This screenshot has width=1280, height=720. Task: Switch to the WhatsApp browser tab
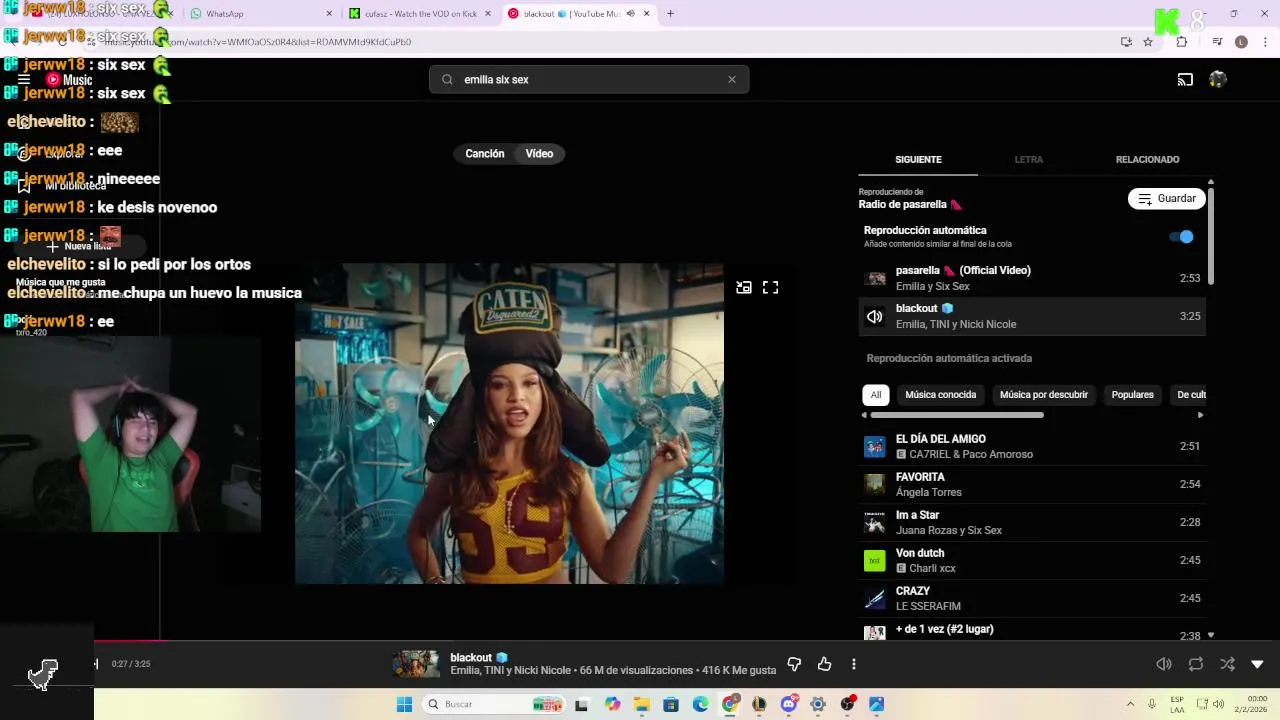[x=262, y=14]
